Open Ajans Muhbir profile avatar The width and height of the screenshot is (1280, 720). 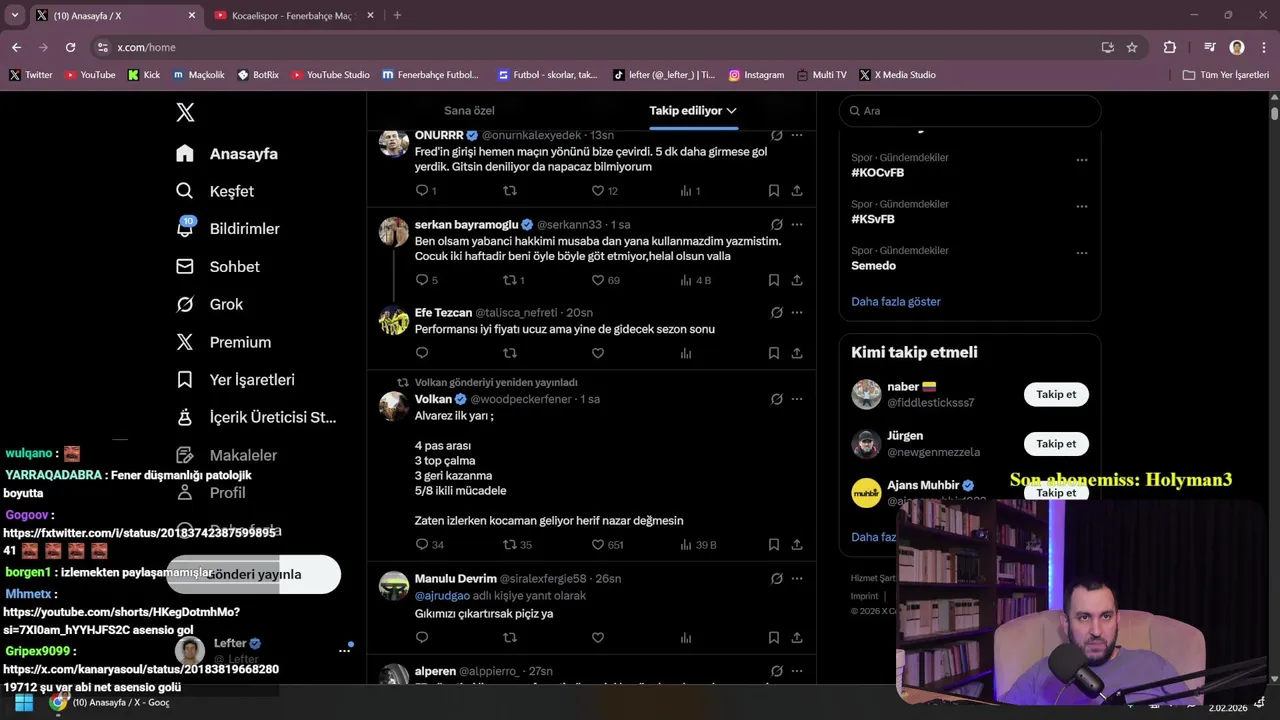click(866, 493)
